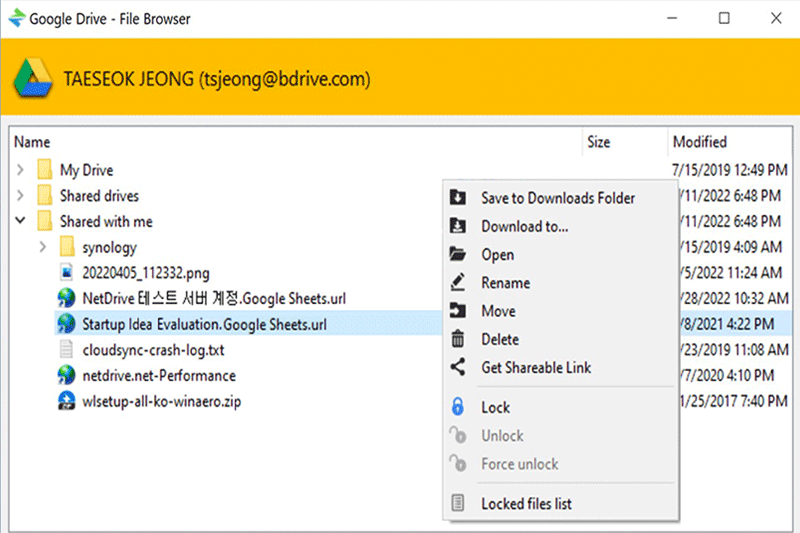Select the 20220405_112332.png file
This screenshot has height=533, width=800.
click(x=146, y=272)
